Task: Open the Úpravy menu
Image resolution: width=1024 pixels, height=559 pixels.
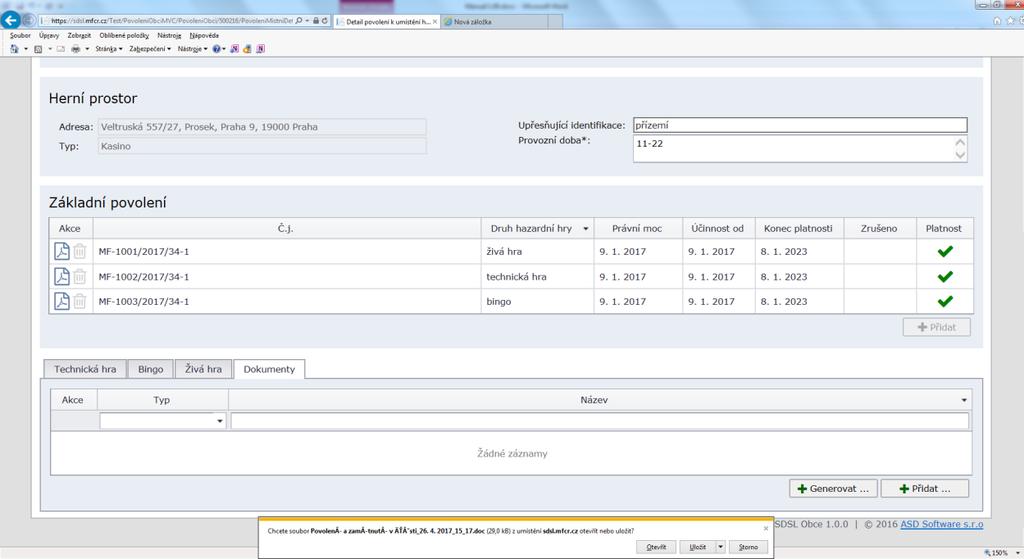Action: (49, 35)
